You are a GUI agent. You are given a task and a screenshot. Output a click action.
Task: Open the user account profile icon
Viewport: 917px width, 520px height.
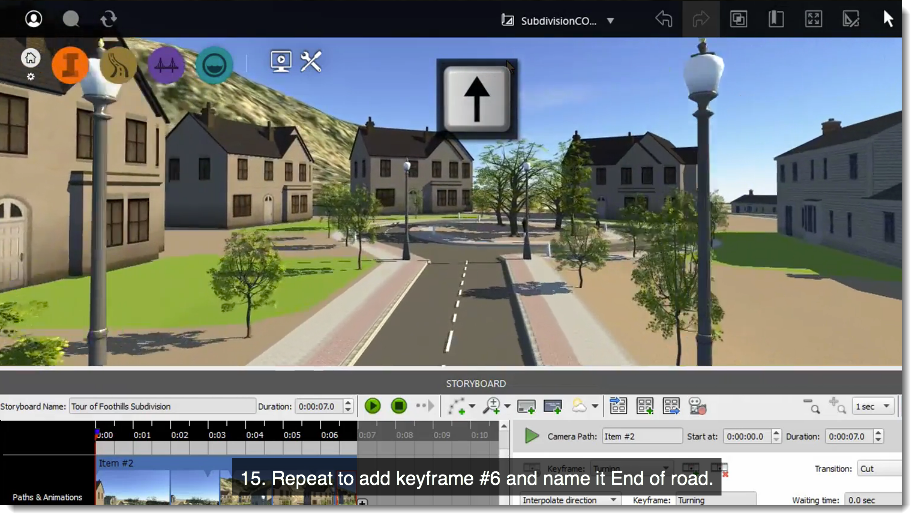coord(33,19)
